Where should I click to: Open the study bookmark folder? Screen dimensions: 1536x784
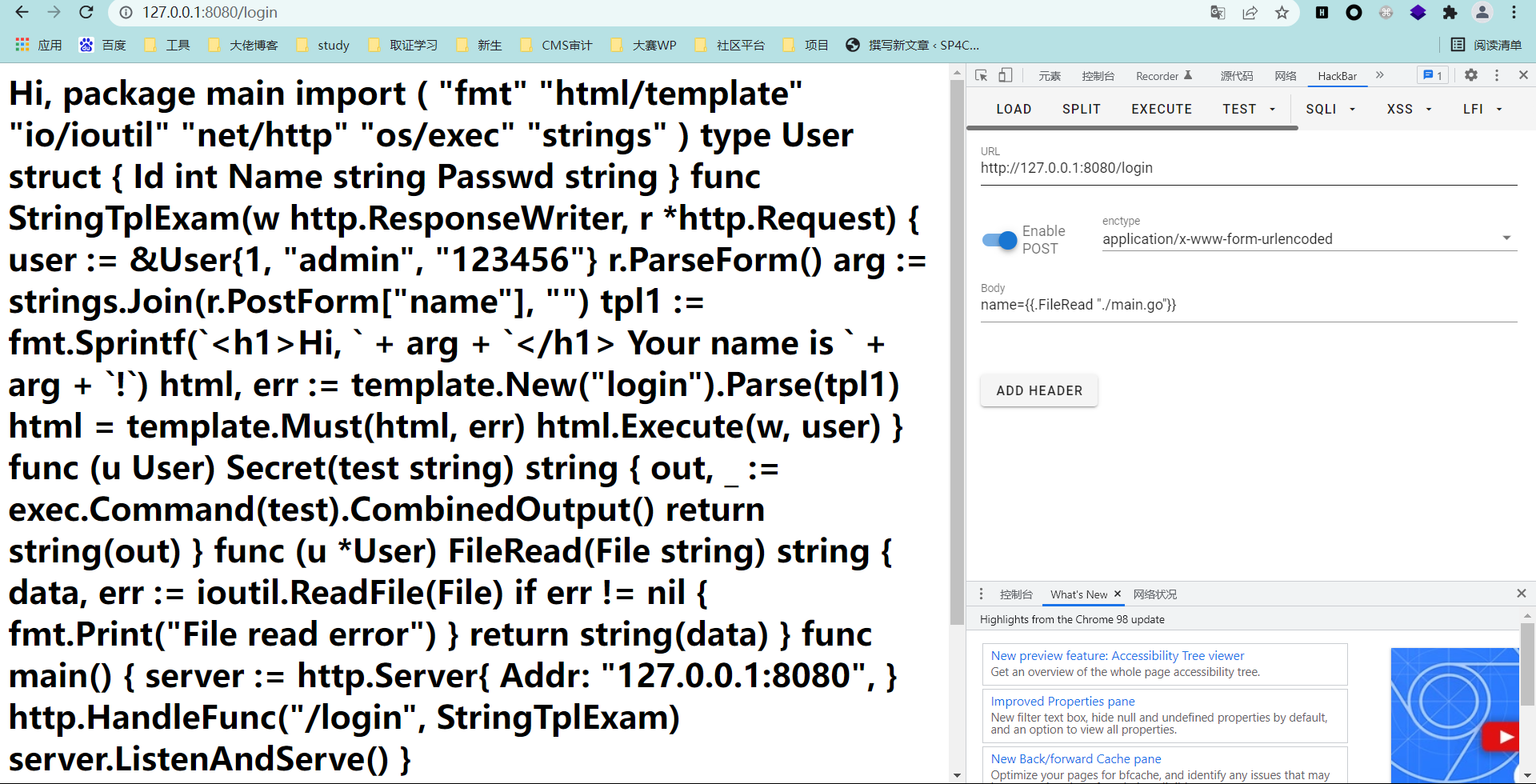pyautogui.click(x=322, y=45)
